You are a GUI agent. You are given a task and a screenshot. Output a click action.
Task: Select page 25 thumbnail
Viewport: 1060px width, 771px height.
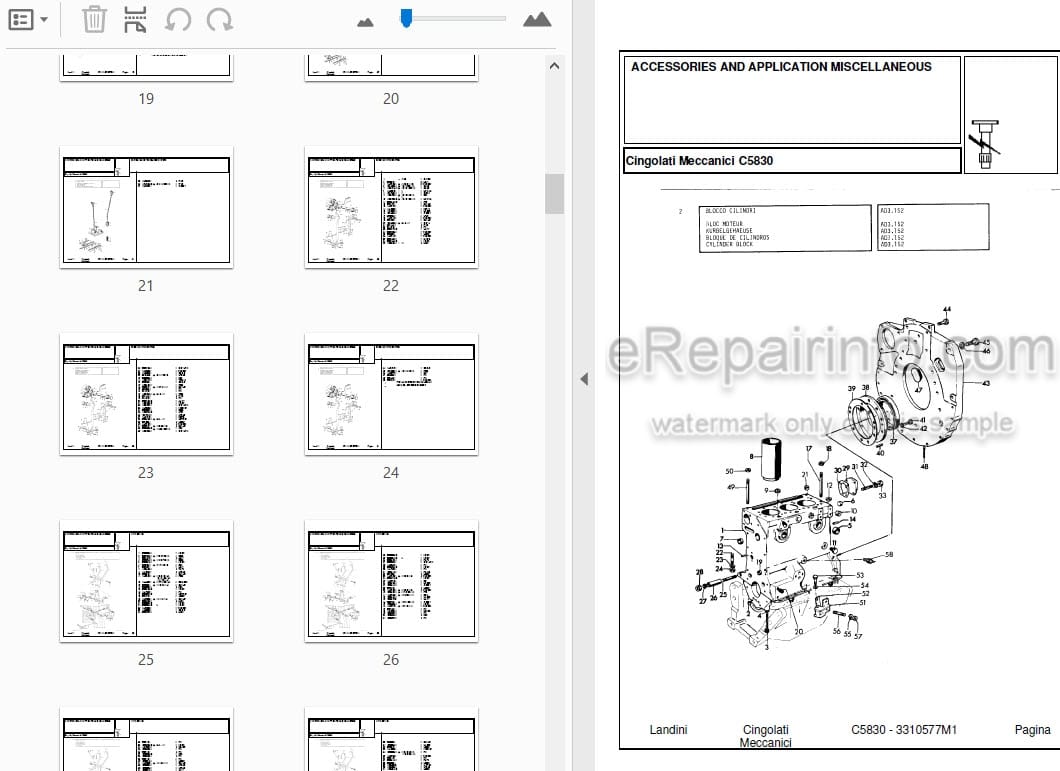[x=146, y=581]
